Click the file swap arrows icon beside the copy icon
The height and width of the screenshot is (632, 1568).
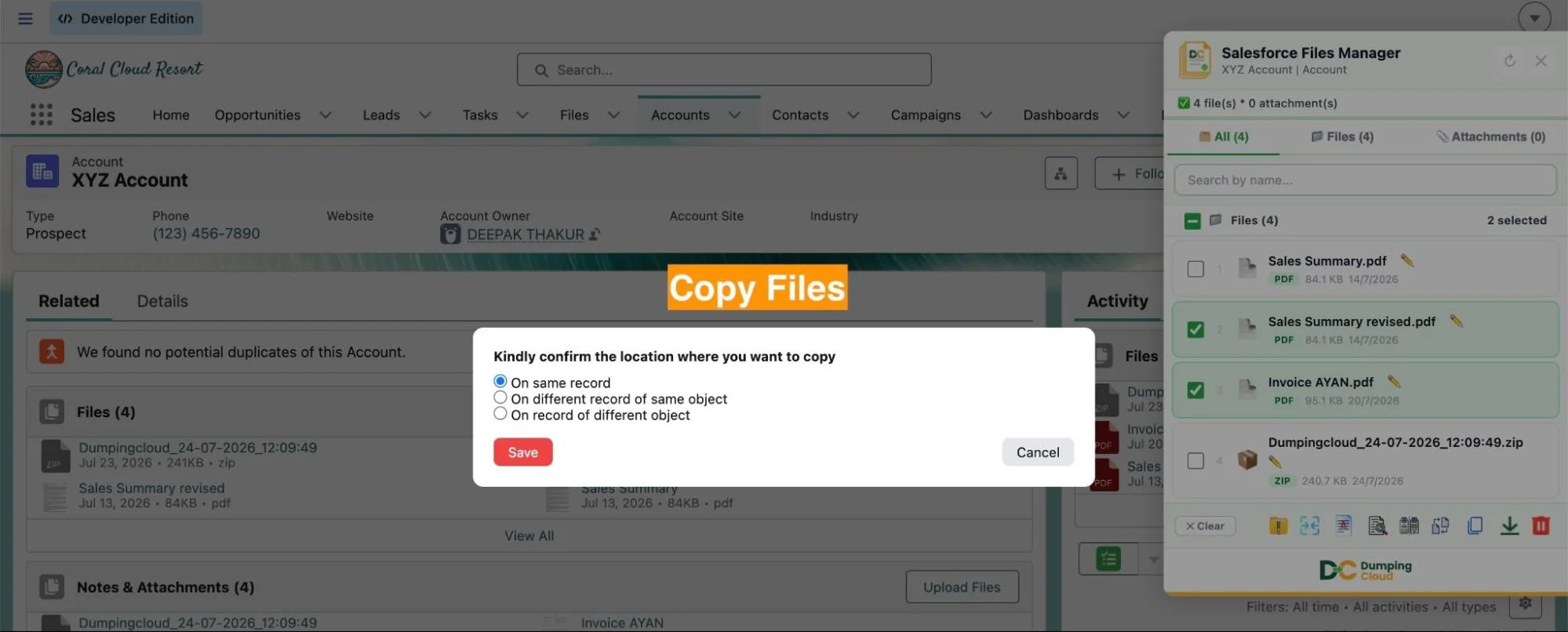[1440, 526]
